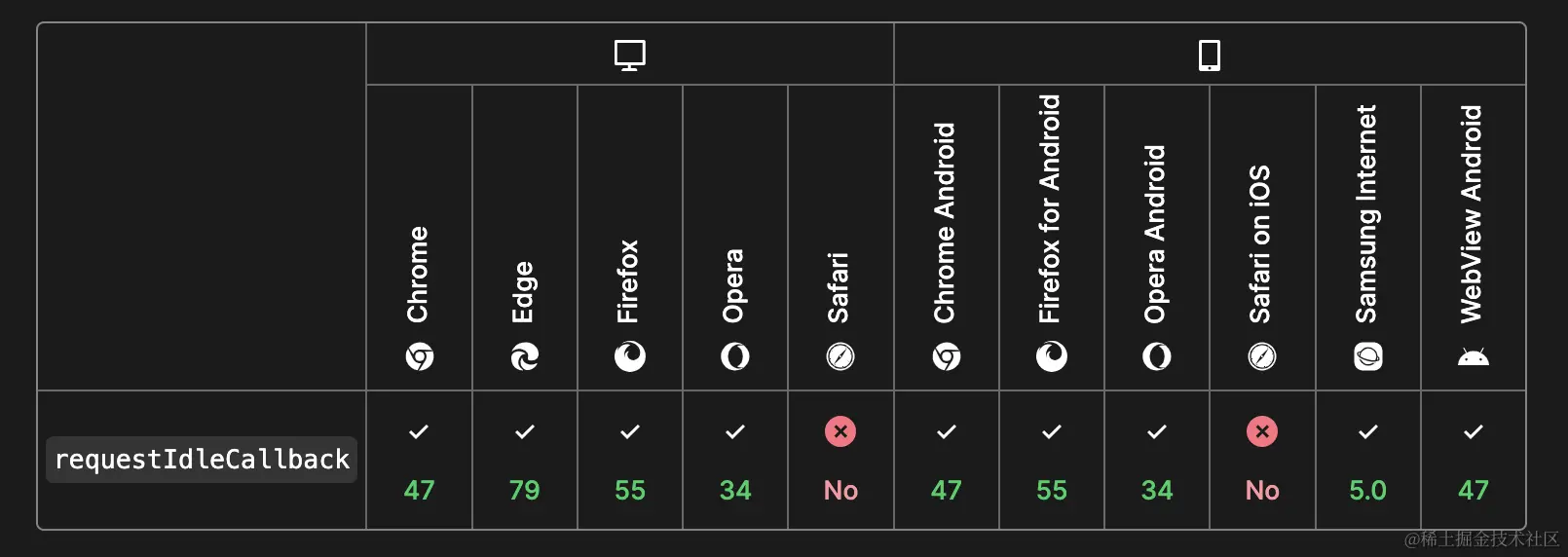Click the Edge browser logo
This screenshot has height=557, width=1568.
(525, 357)
